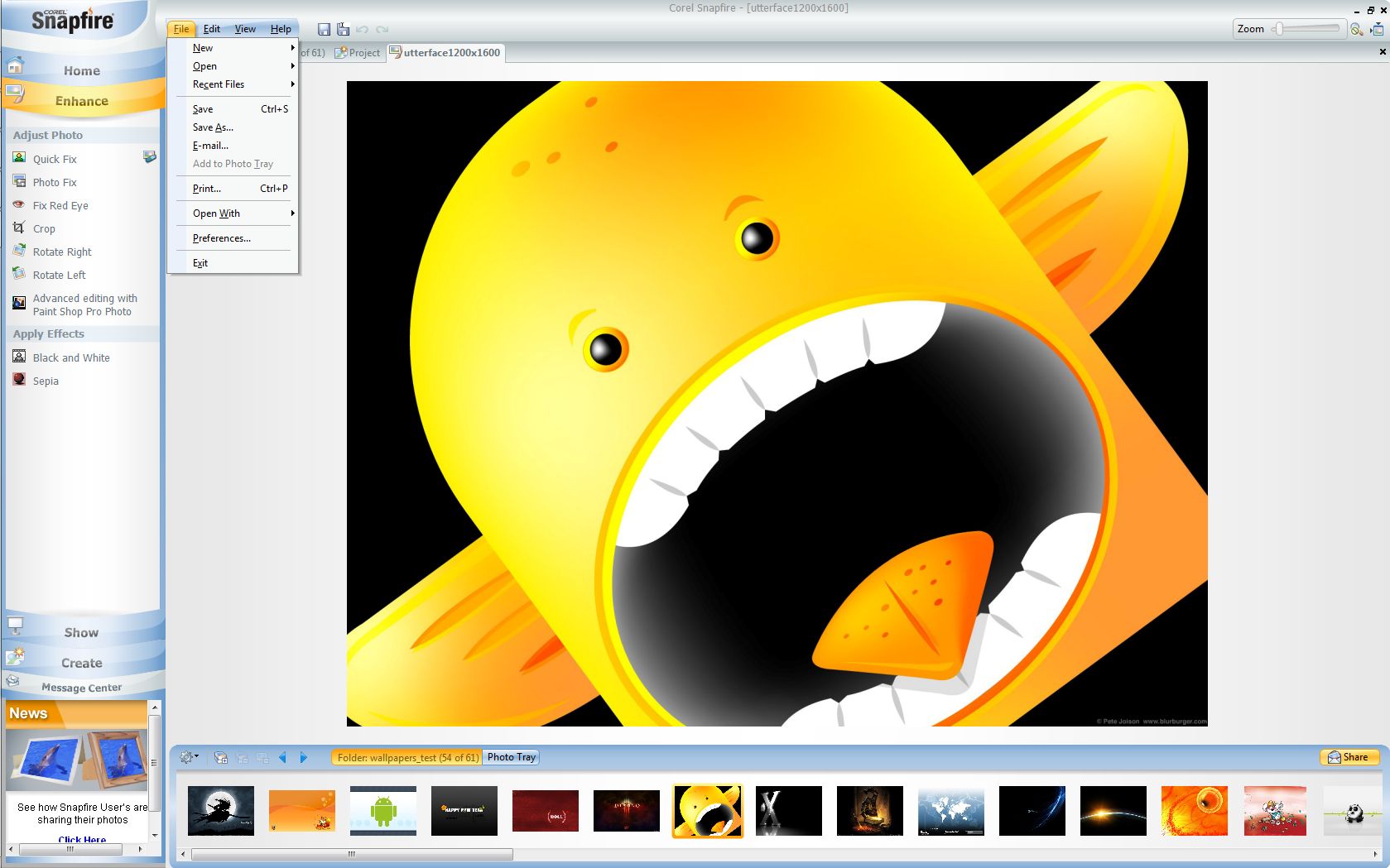Viewport: 1390px width, 868px height.
Task: Select the Happy New Year thumbnail
Action: [464, 811]
